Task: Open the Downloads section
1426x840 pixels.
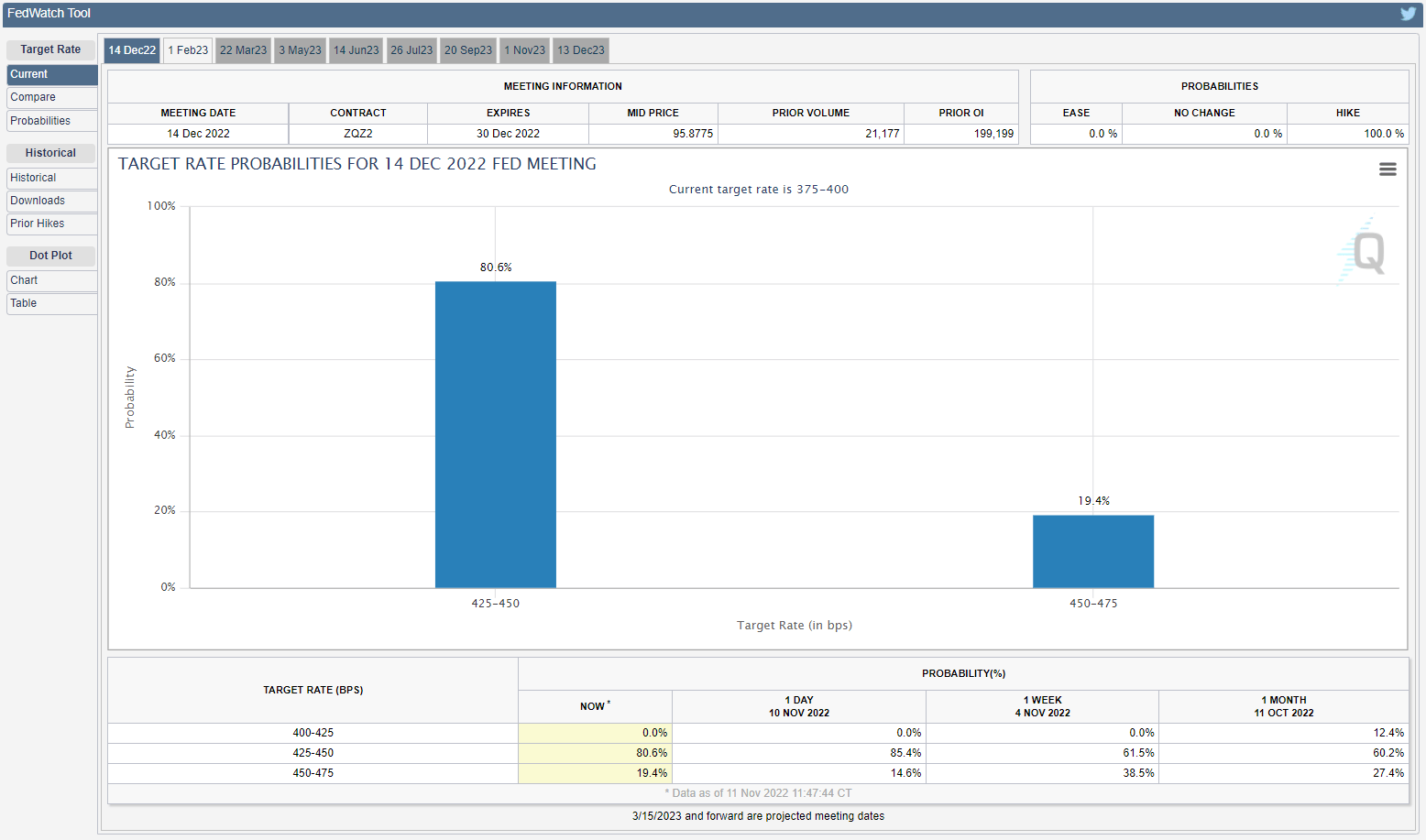Action: tap(52, 201)
